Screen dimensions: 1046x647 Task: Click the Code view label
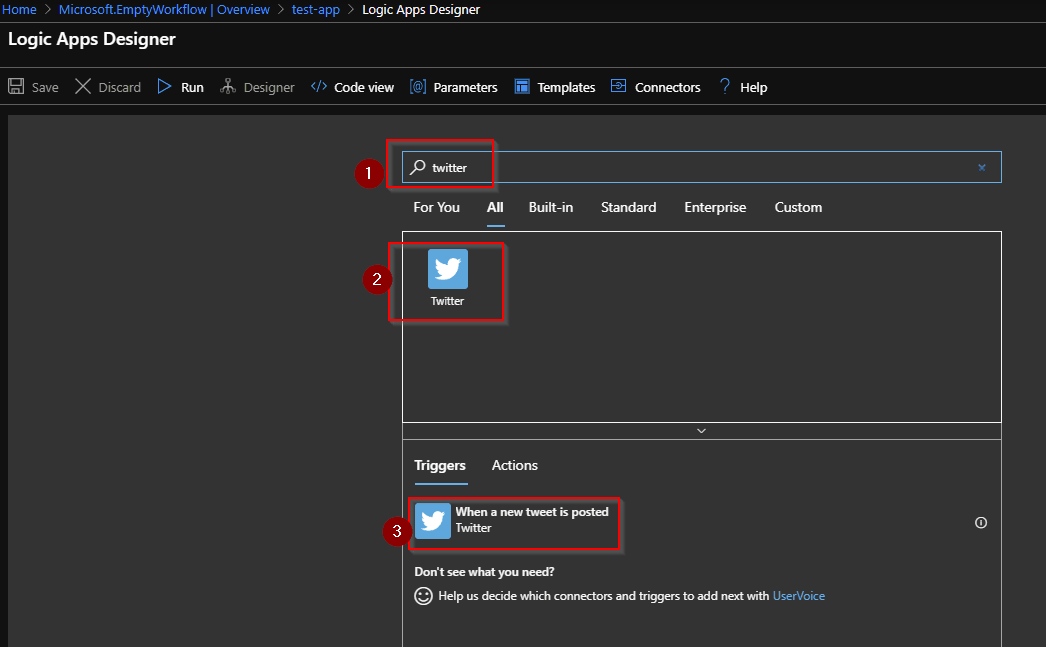click(x=364, y=87)
